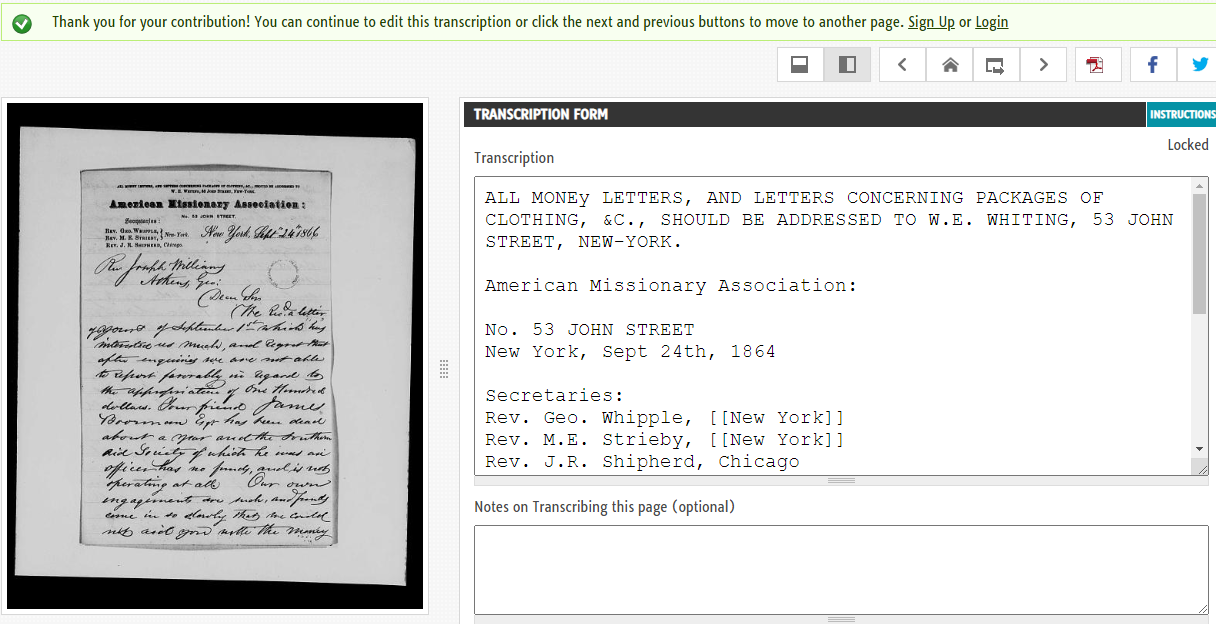Click the scanned letter image
The width and height of the screenshot is (1216, 624).
[x=215, y=356]
